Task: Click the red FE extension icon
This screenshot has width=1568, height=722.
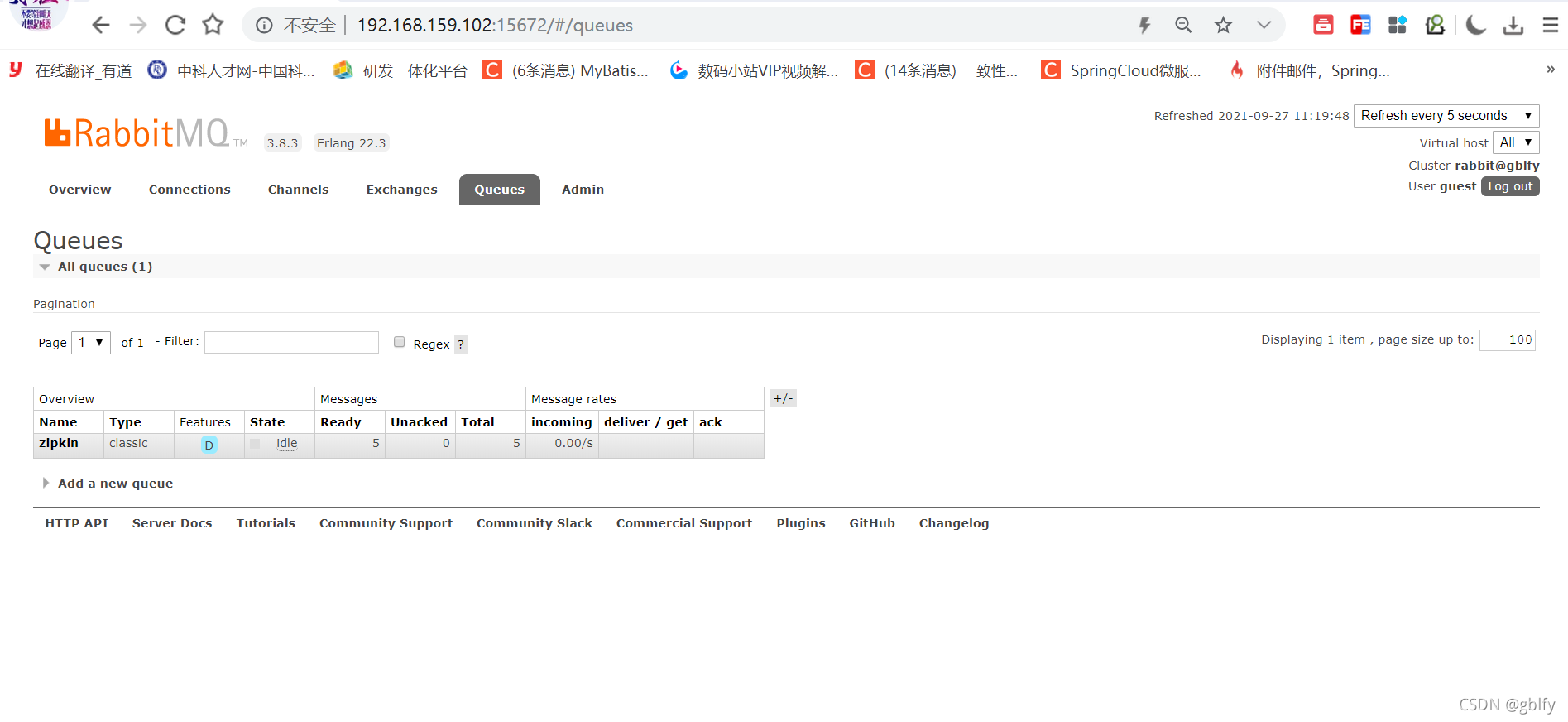Action: coord(1360,25)
